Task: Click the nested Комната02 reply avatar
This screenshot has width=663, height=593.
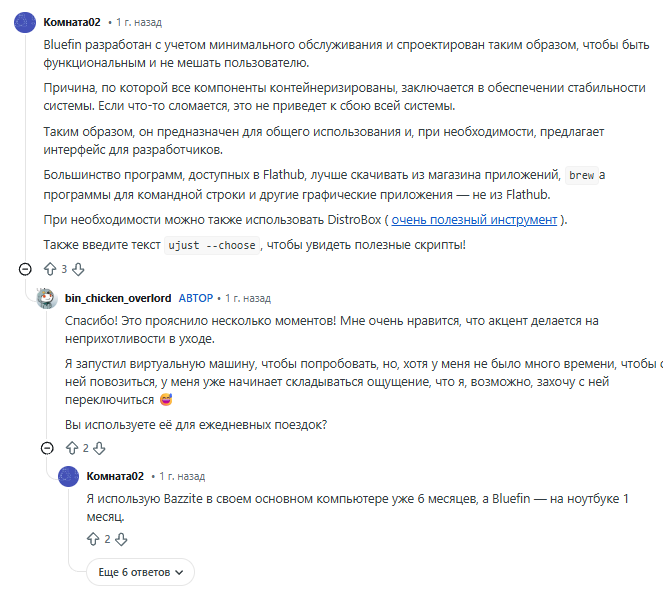Action: [68, 476]
